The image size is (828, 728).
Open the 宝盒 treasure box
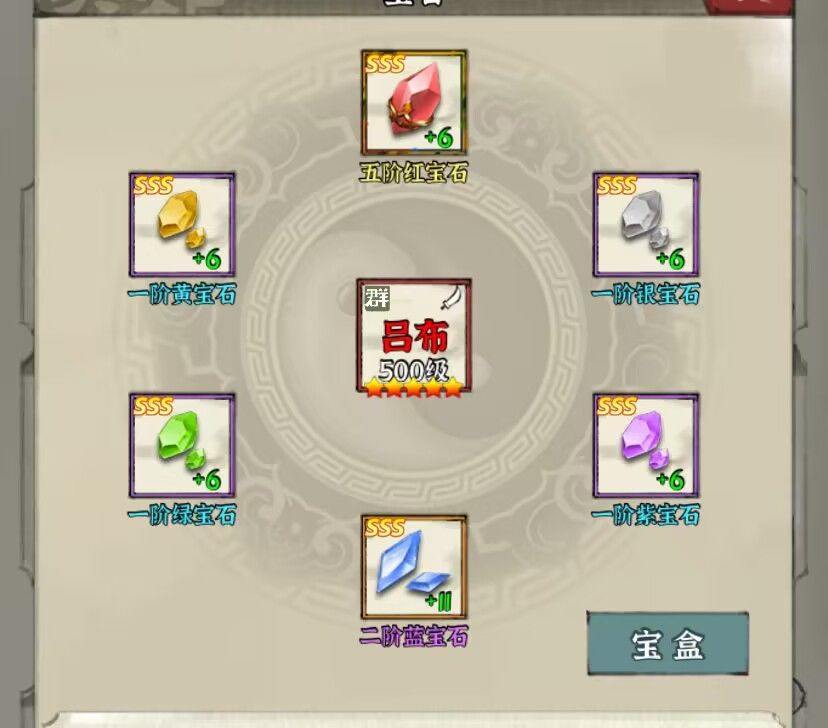[x=667, y=644]
